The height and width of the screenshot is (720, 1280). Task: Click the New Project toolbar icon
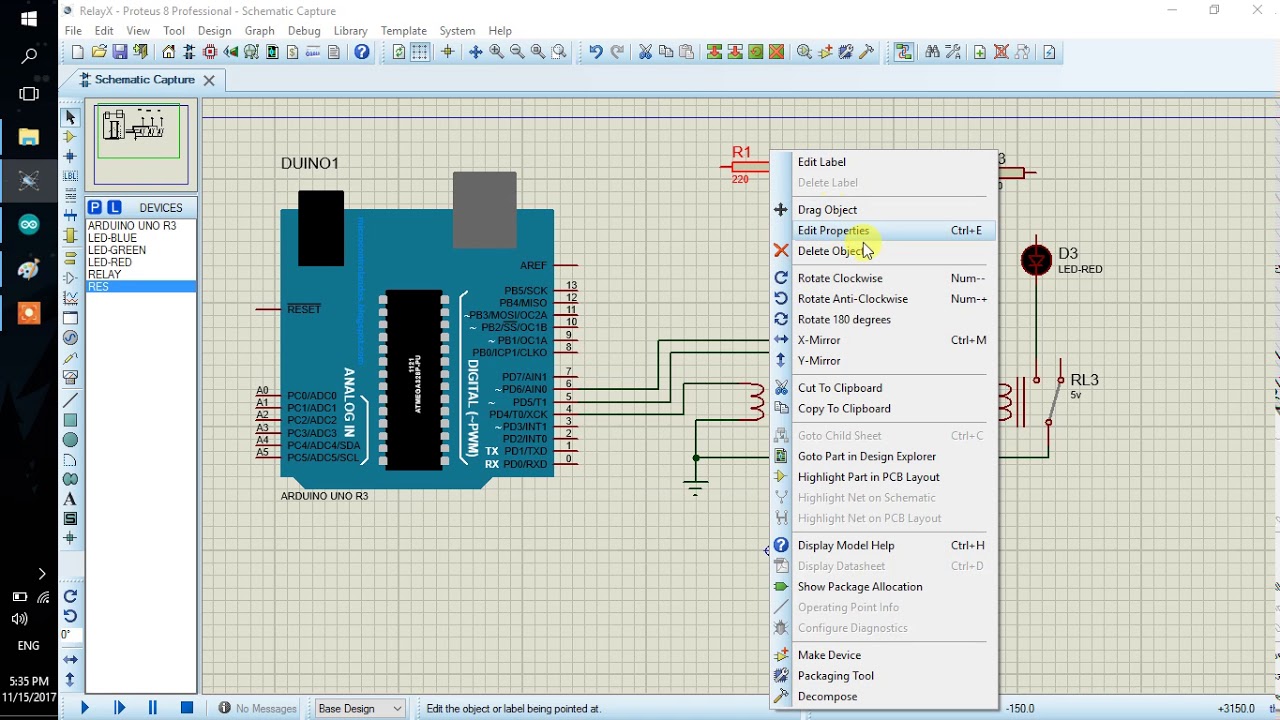[78, 52]
